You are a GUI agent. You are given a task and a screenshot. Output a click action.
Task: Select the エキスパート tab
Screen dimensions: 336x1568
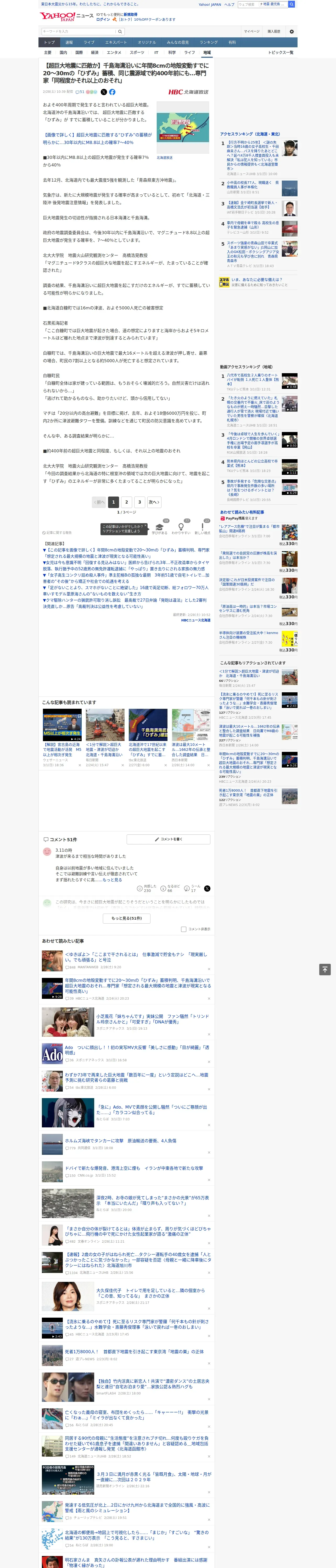(x=116, y=43)
